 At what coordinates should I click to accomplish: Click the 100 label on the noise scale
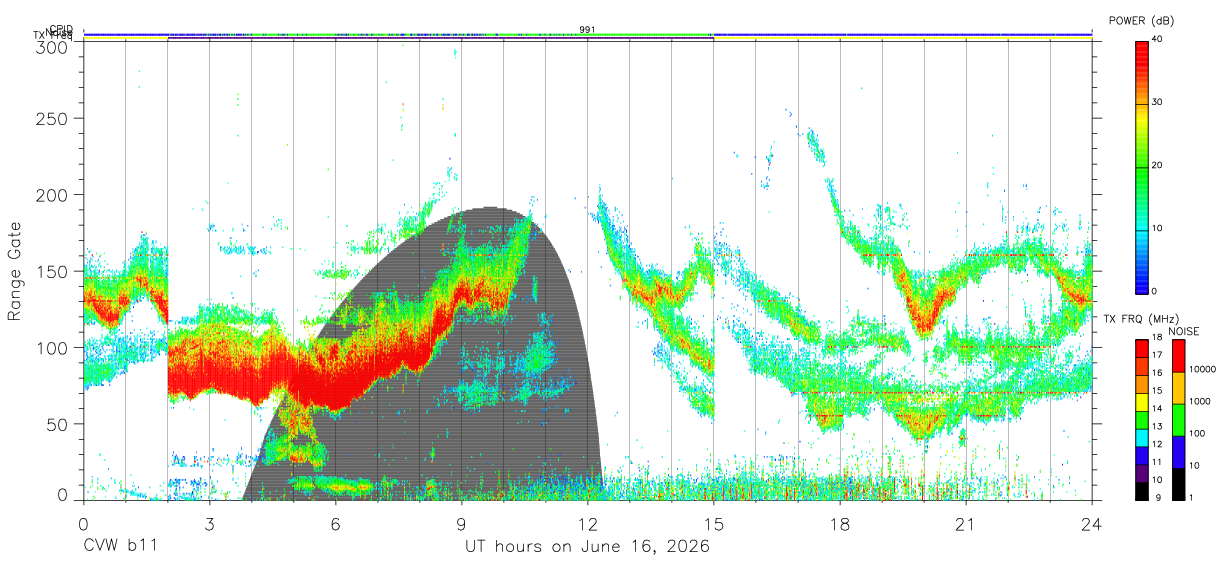coord(1196,434)
